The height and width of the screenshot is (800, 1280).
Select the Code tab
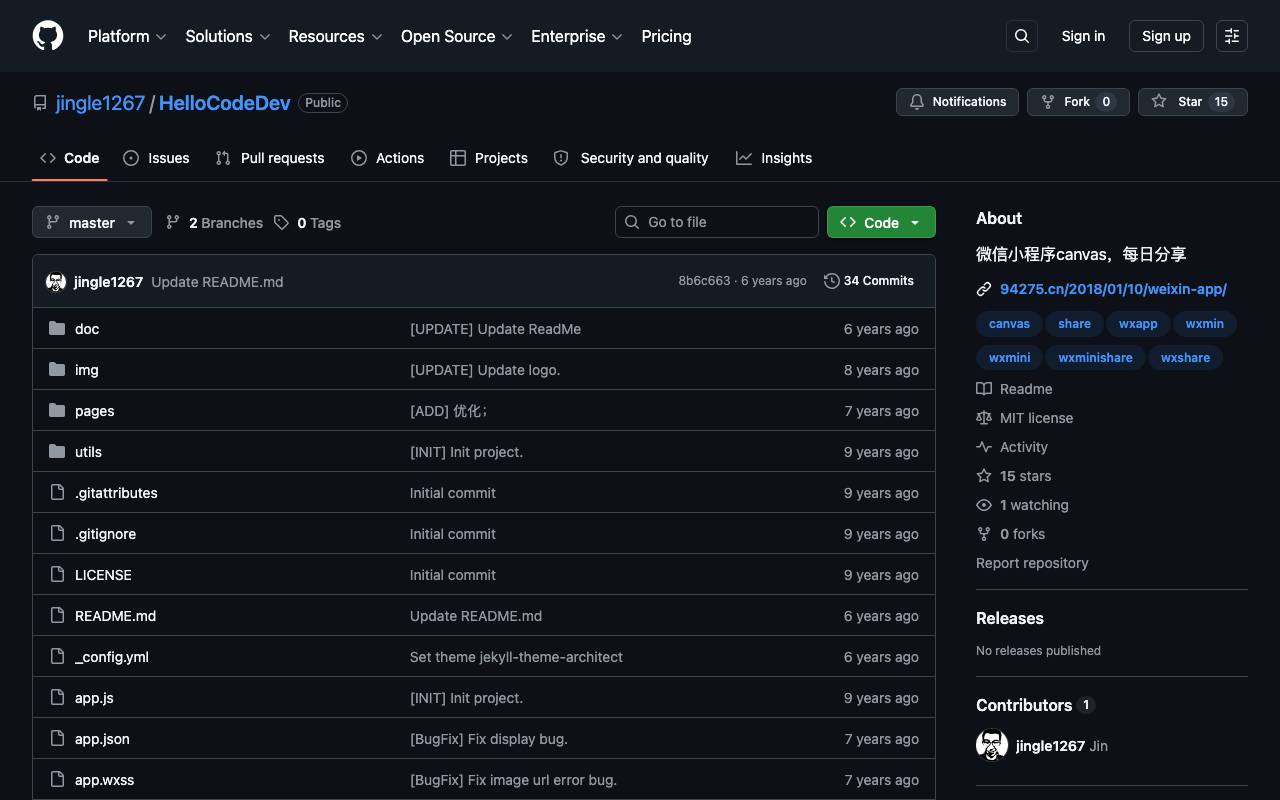[x=70, y=158]
